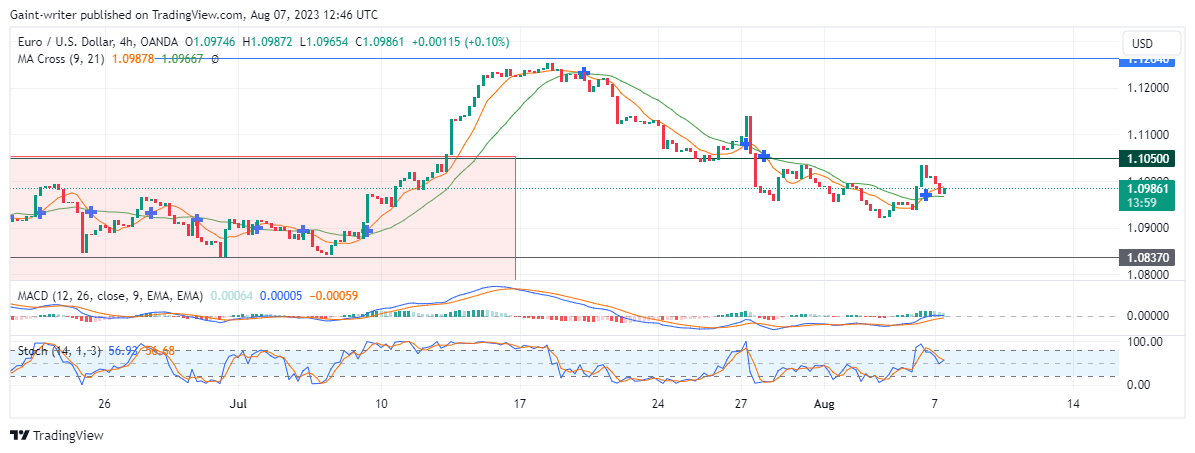Image resolution: width=1195 pixels, height=453 pixels.
Task: Click the MA Cross empty-value symbol in legend
Action: (x=214, y=59)
